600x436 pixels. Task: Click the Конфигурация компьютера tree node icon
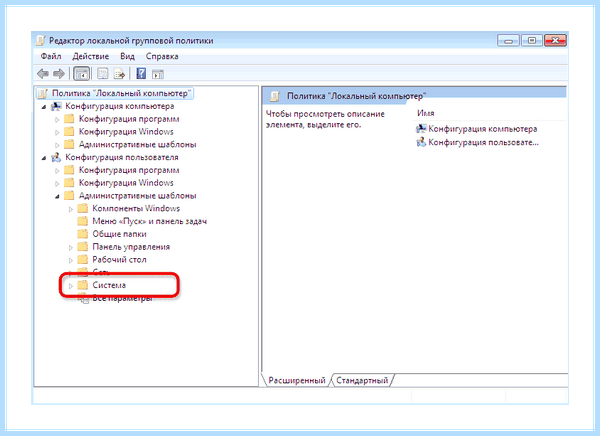point(56,106)
